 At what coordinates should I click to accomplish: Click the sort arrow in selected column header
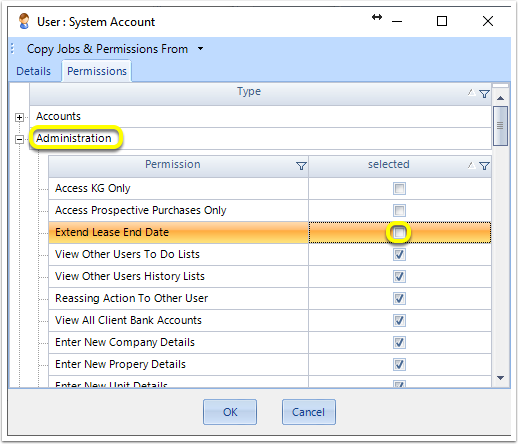[471, 165]
